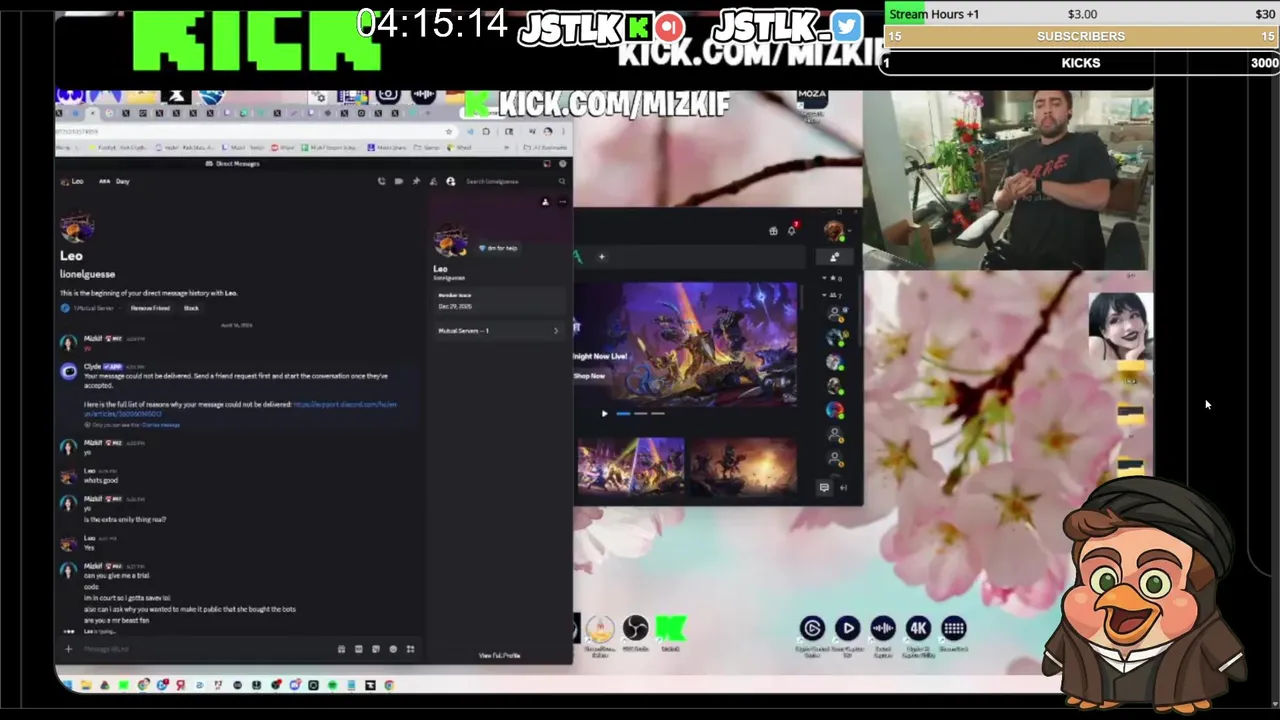This screenshot has height=720, width=1280.
Task: Click the Discord message input box
Action: 205,649
